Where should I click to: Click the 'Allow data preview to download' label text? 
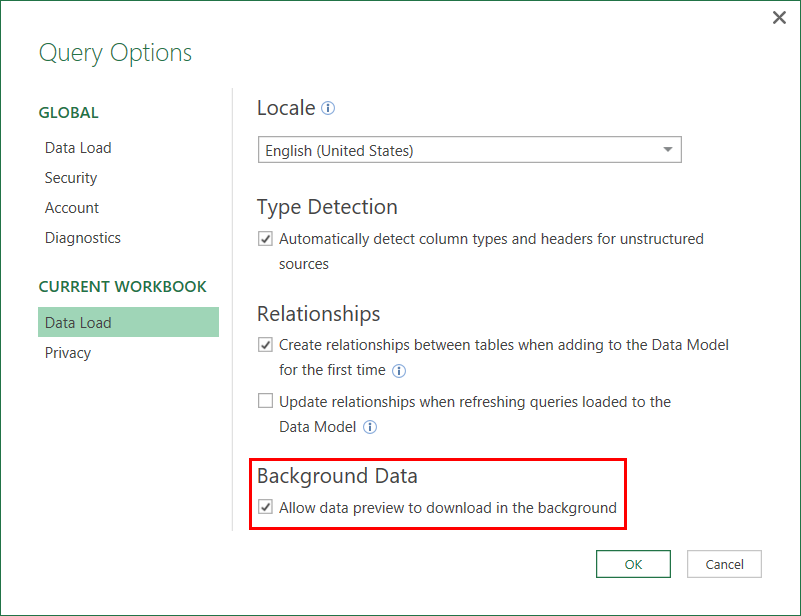click(x=448, y=508)
